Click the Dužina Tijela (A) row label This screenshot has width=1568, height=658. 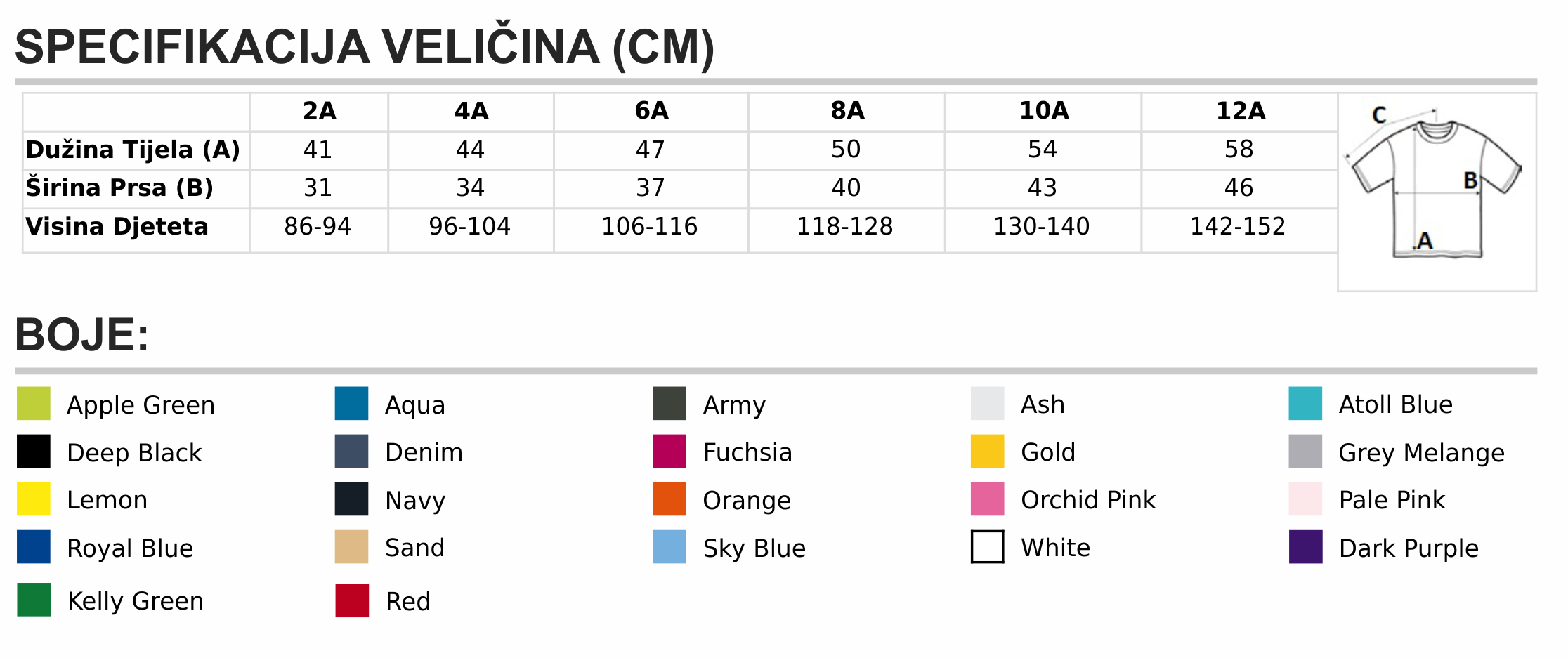coord(133,150)
